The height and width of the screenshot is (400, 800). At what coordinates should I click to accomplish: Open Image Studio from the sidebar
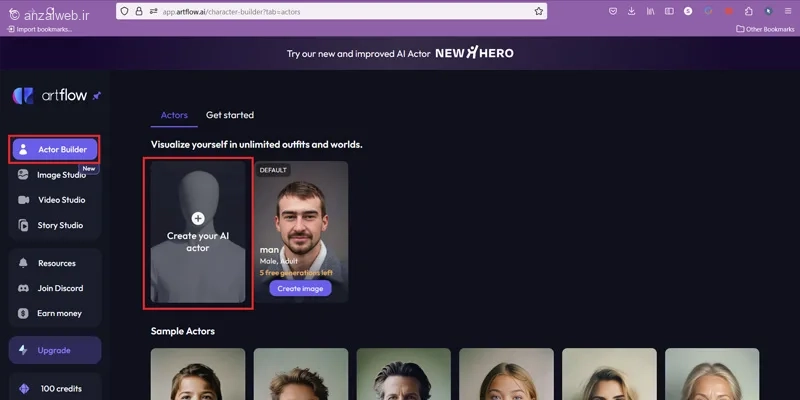tap(55, 175)
